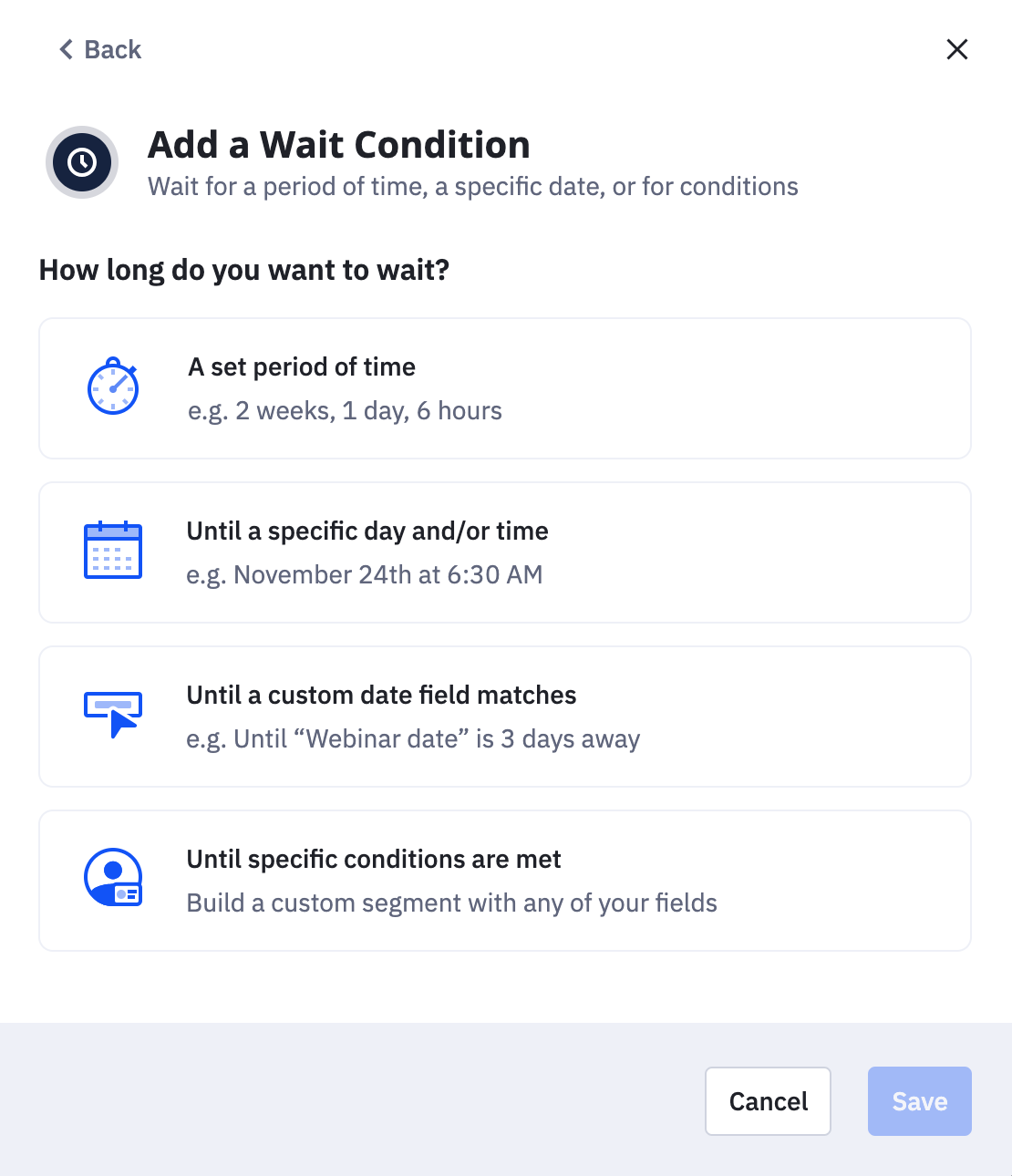Click the contact card conditions icon

click(x=113, y=878)
